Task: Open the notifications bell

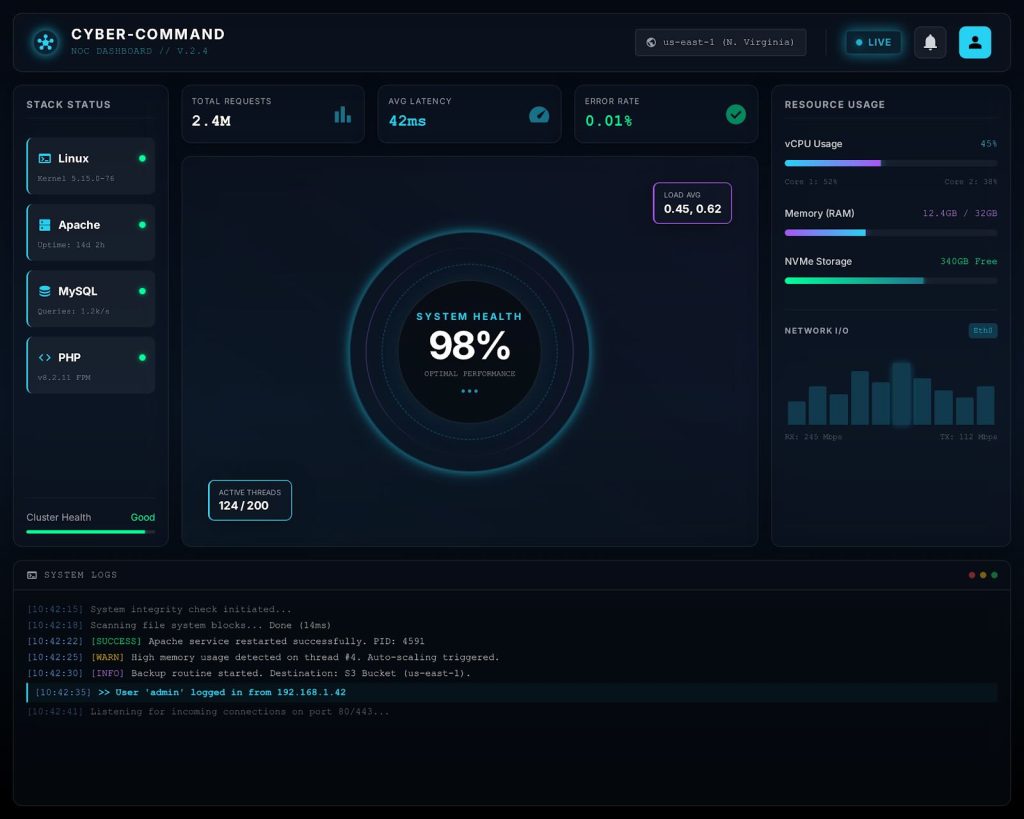Action: 930,42
